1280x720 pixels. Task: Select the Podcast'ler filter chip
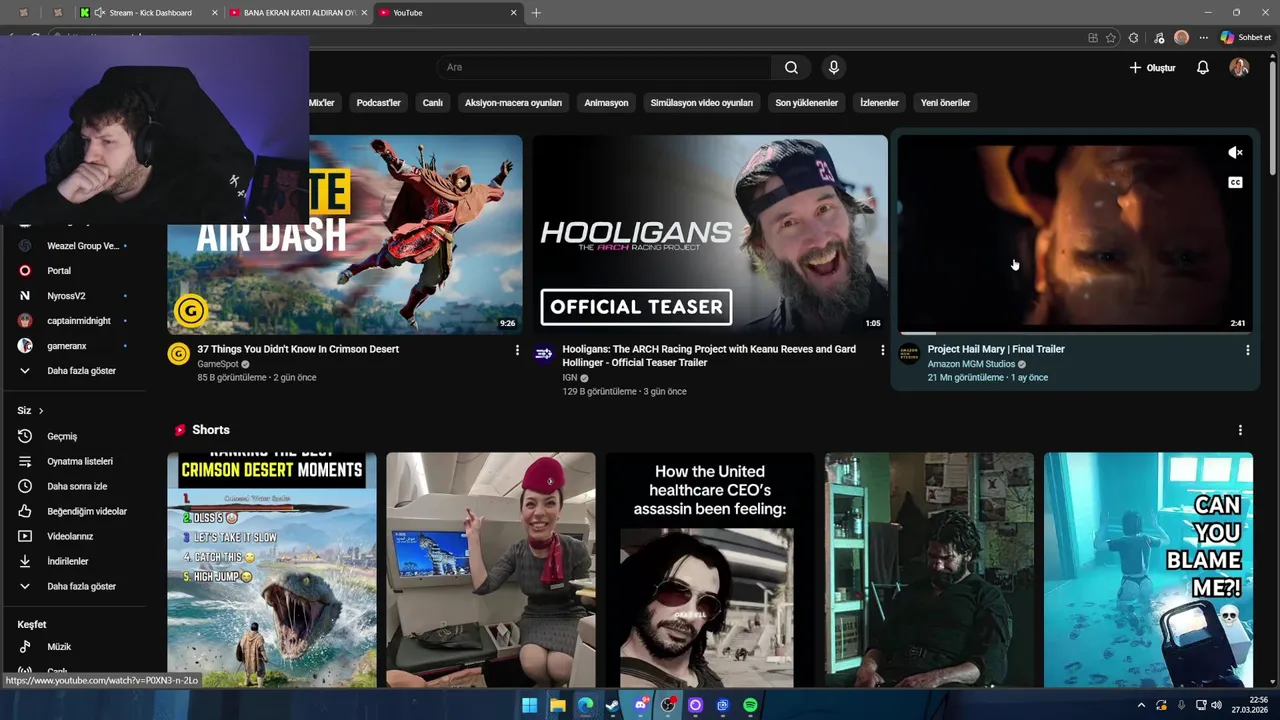click(378, 102)
